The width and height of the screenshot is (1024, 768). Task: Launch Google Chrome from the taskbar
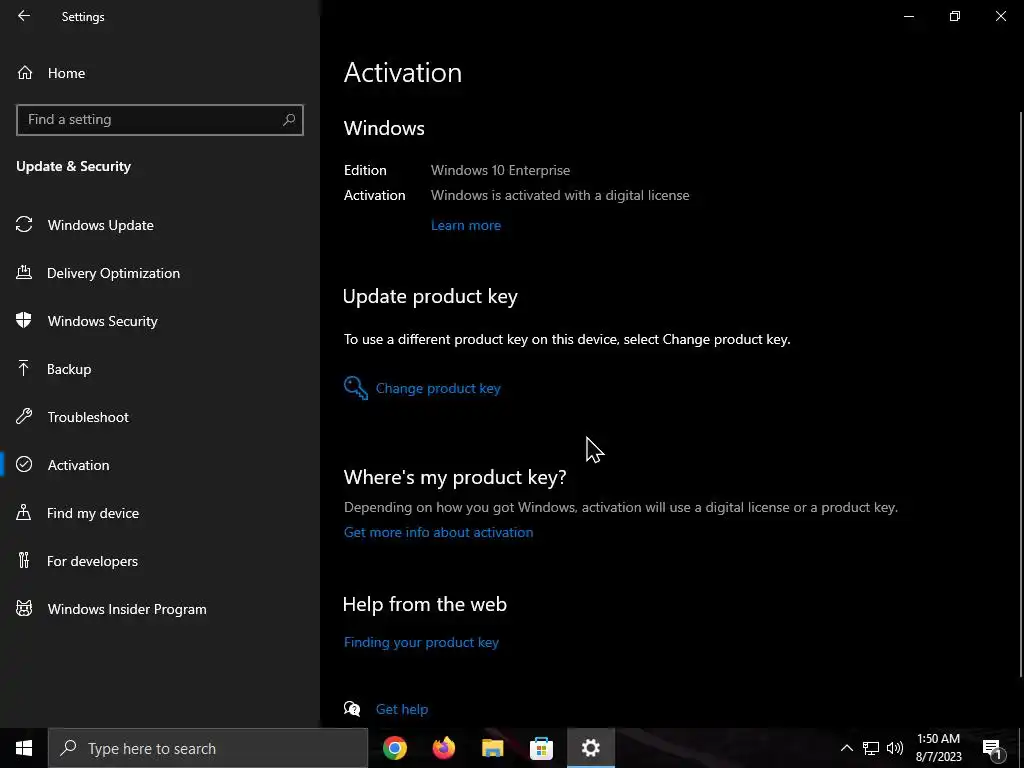tap(395, 748)
